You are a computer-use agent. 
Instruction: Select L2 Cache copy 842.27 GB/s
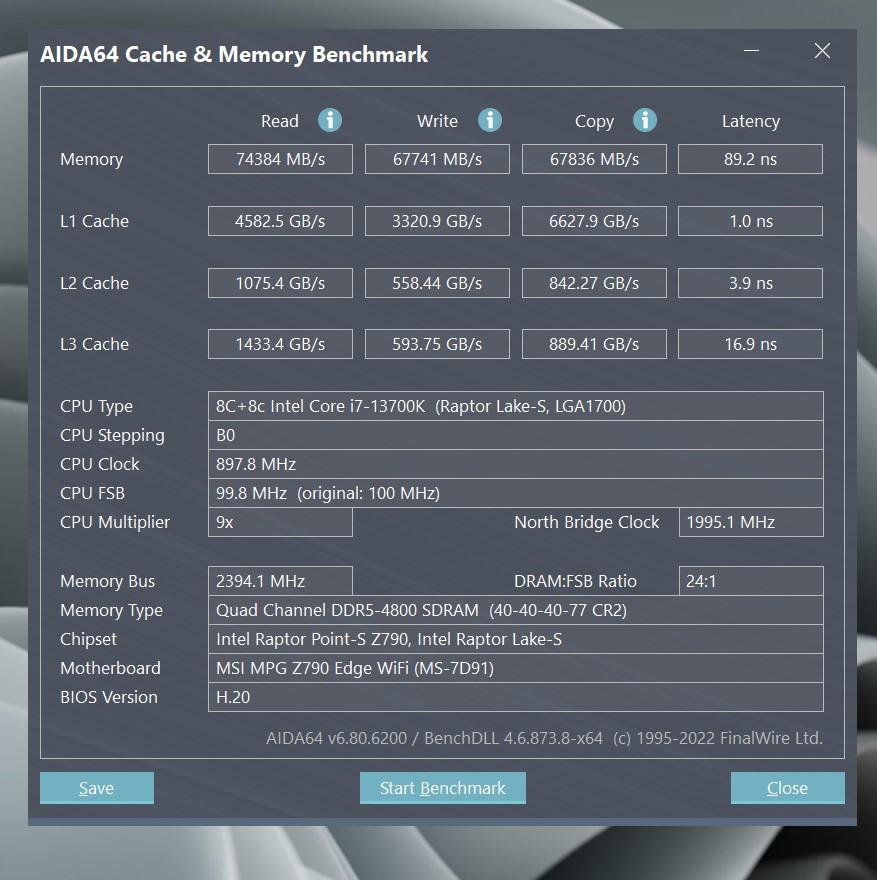point(594,283)
